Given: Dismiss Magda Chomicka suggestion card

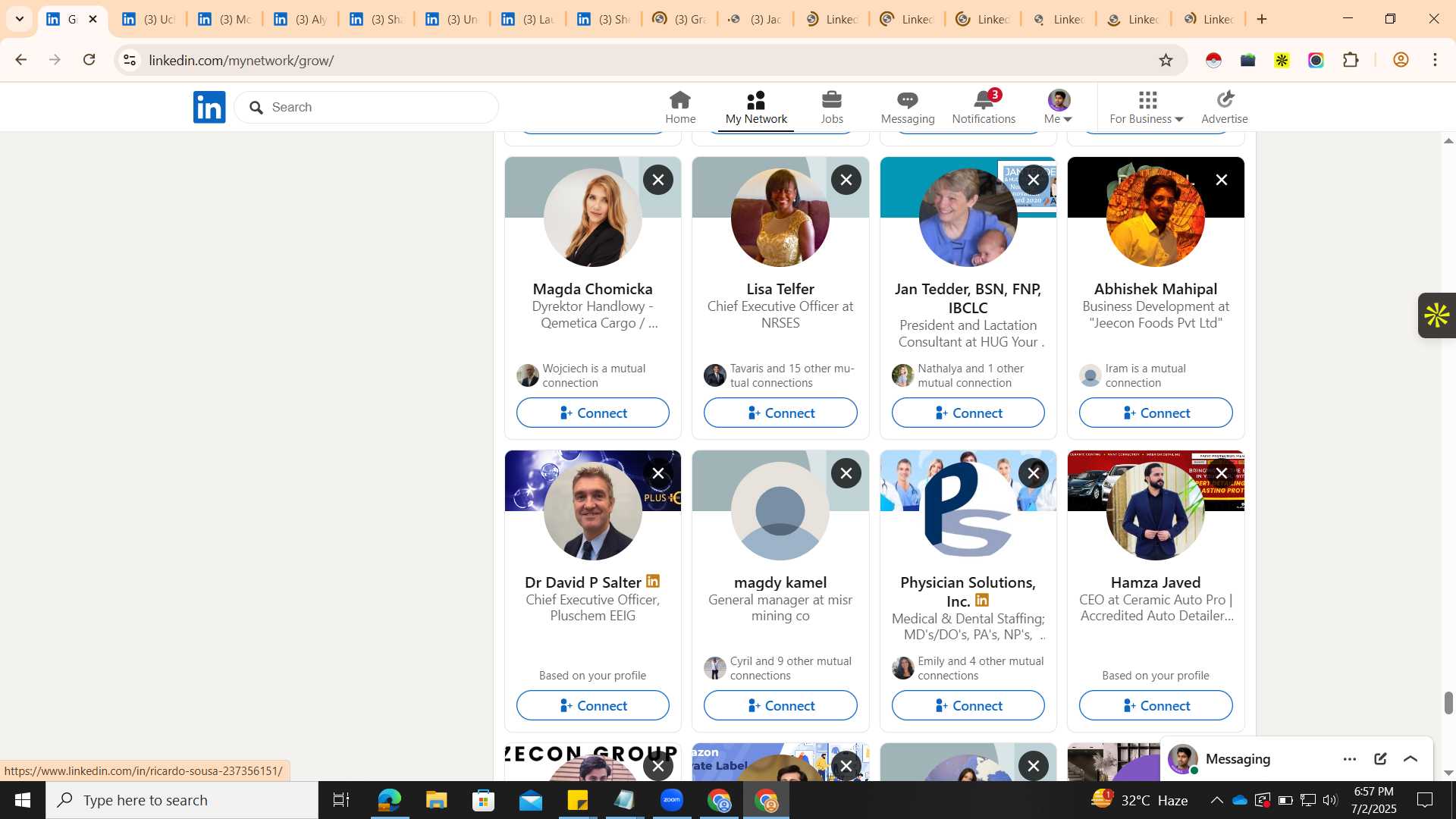Looking at the screenshot, I should 658,180.
